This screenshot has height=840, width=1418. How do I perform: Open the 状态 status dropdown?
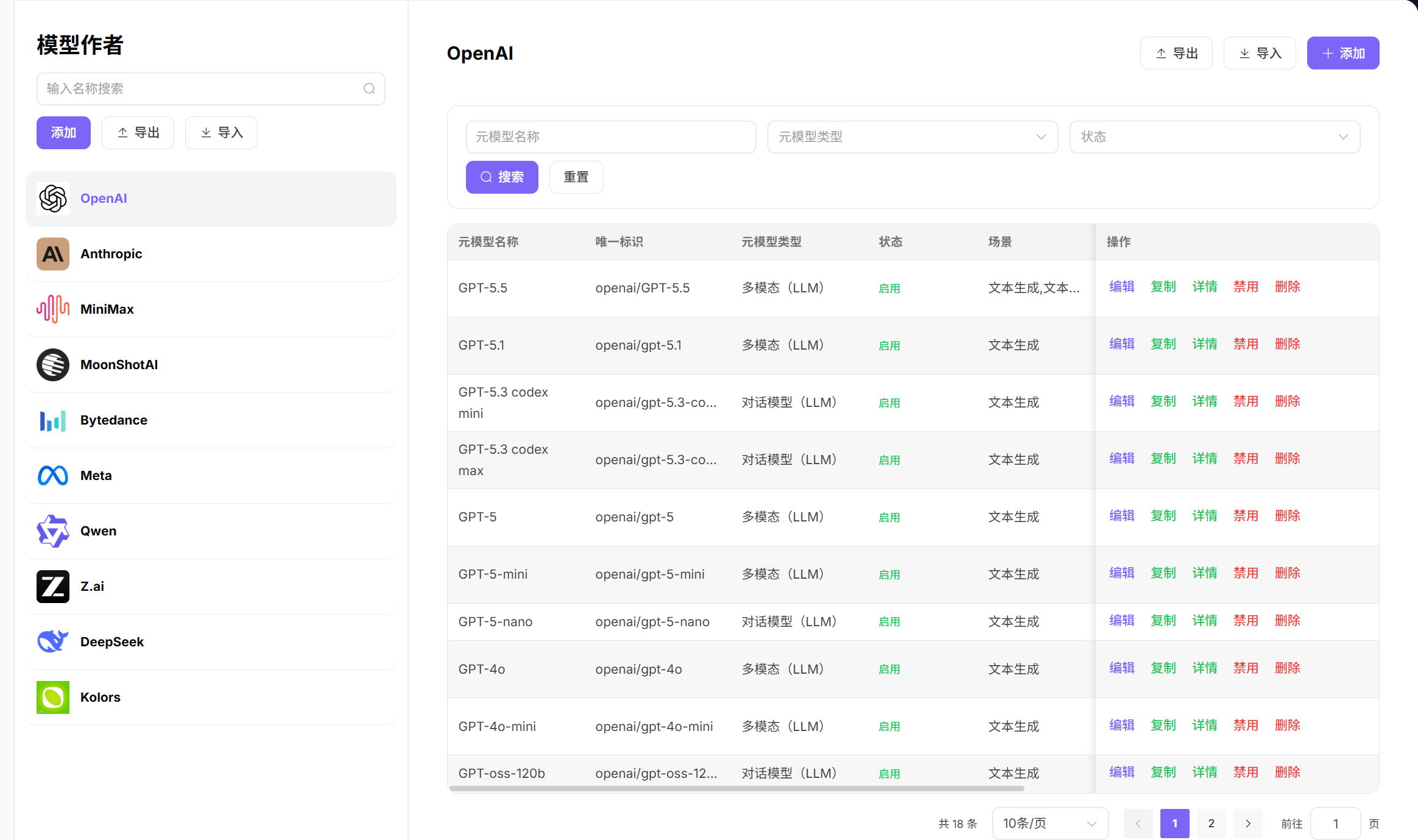[x=1215, y=137]
